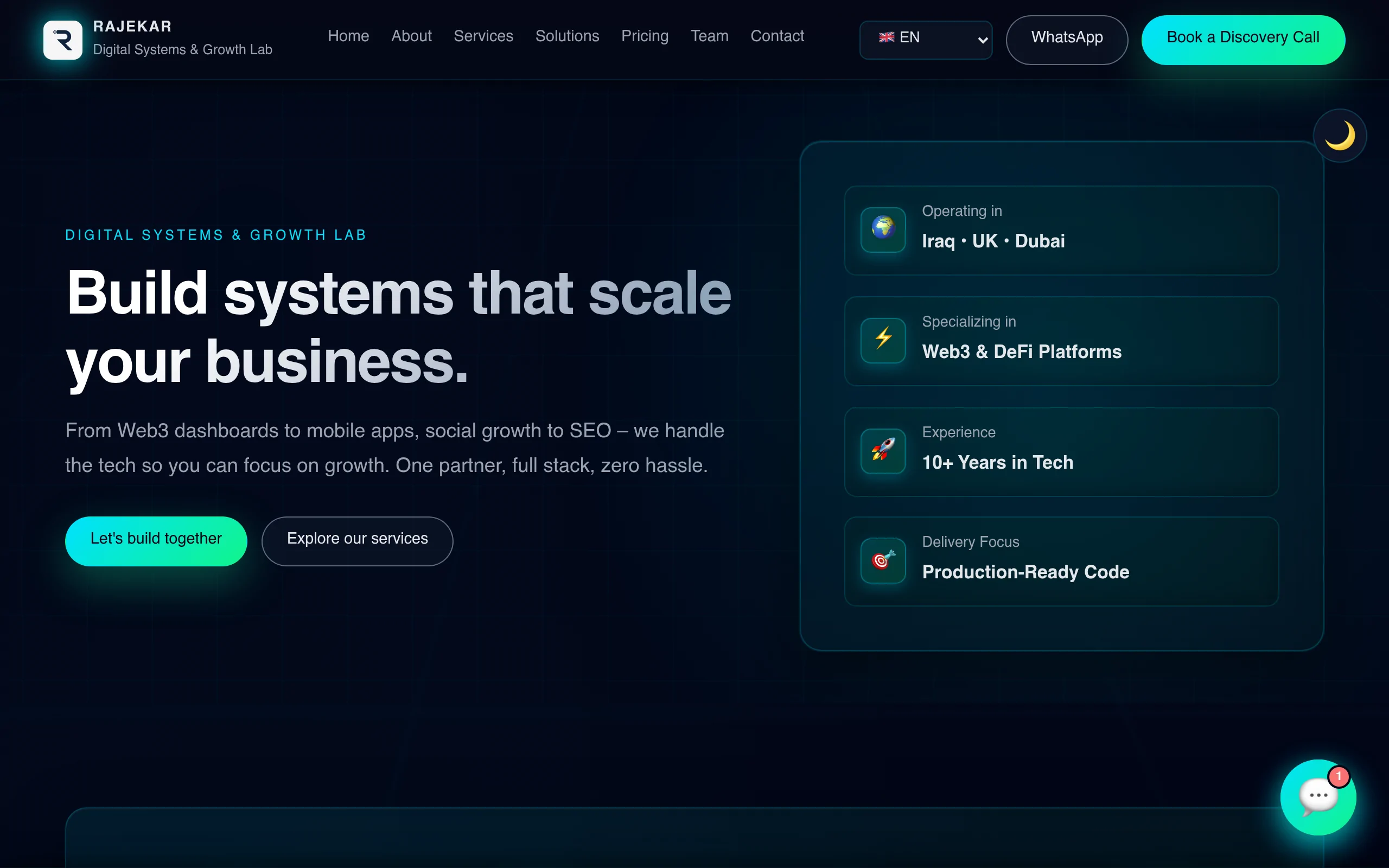1389x868 pixels.
Task: Open the Services nav item
Action: tap(483, 36)
